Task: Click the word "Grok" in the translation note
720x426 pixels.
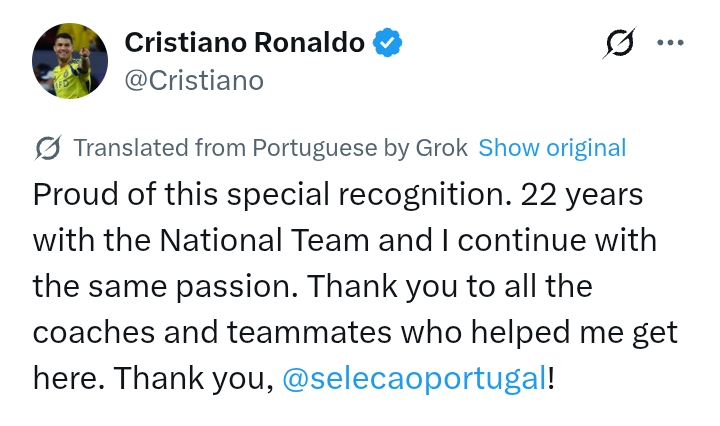Action: tap(441, 148)
